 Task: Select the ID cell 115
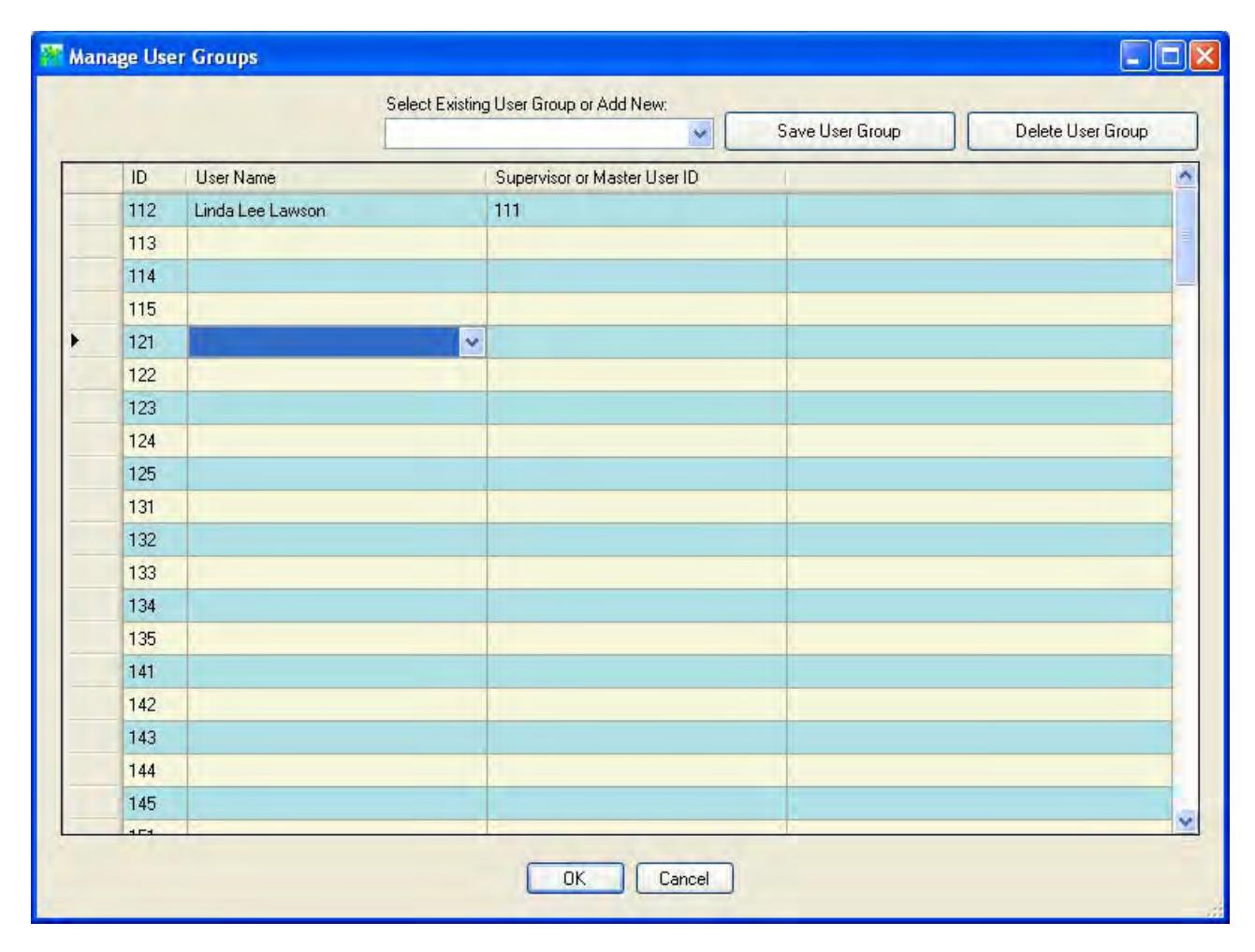155,309
